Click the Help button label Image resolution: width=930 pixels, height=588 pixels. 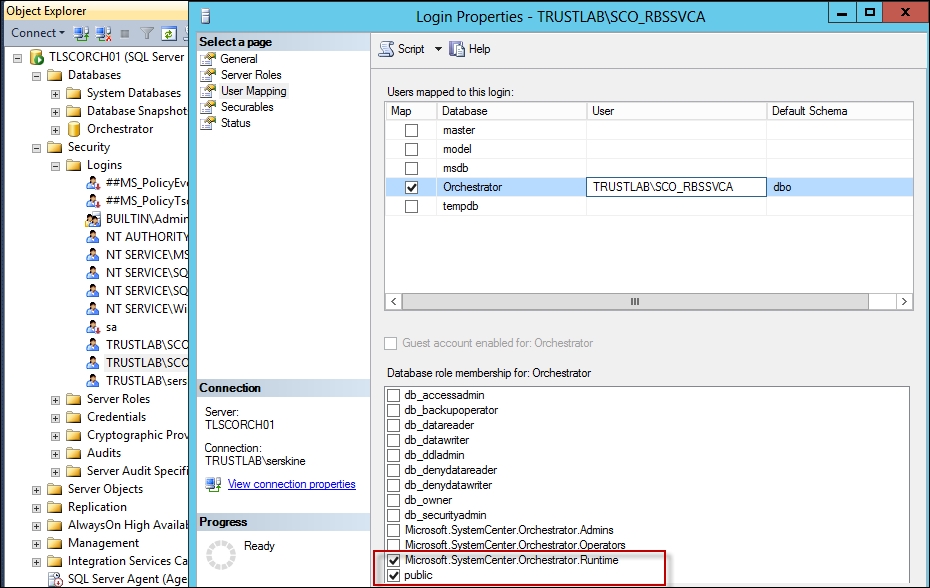[479, 49]
